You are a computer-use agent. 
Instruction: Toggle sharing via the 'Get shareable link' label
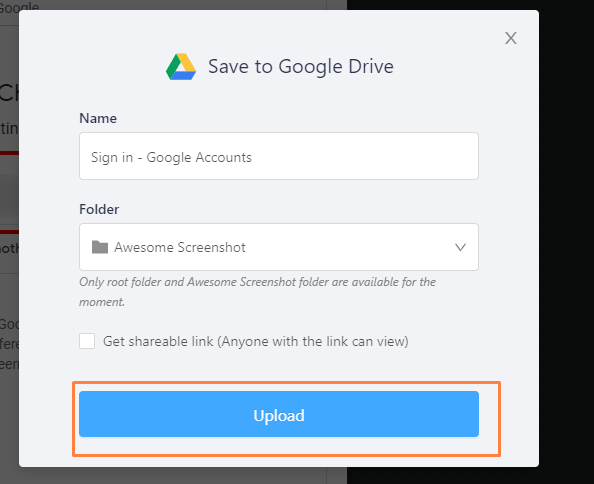[x=158, y=341]
